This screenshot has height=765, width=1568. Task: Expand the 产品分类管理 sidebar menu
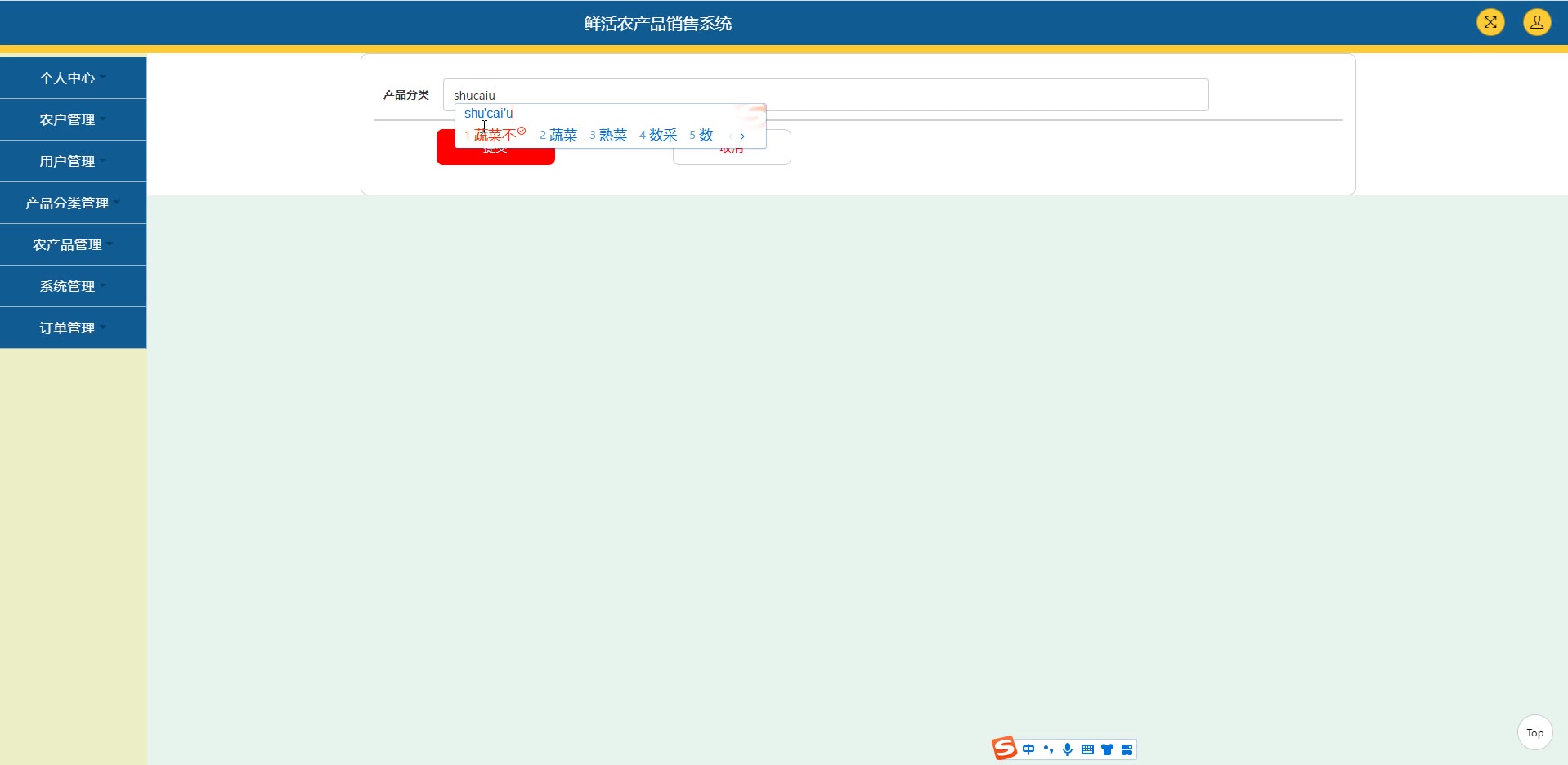pyautogui.click(x=74, y=203)
